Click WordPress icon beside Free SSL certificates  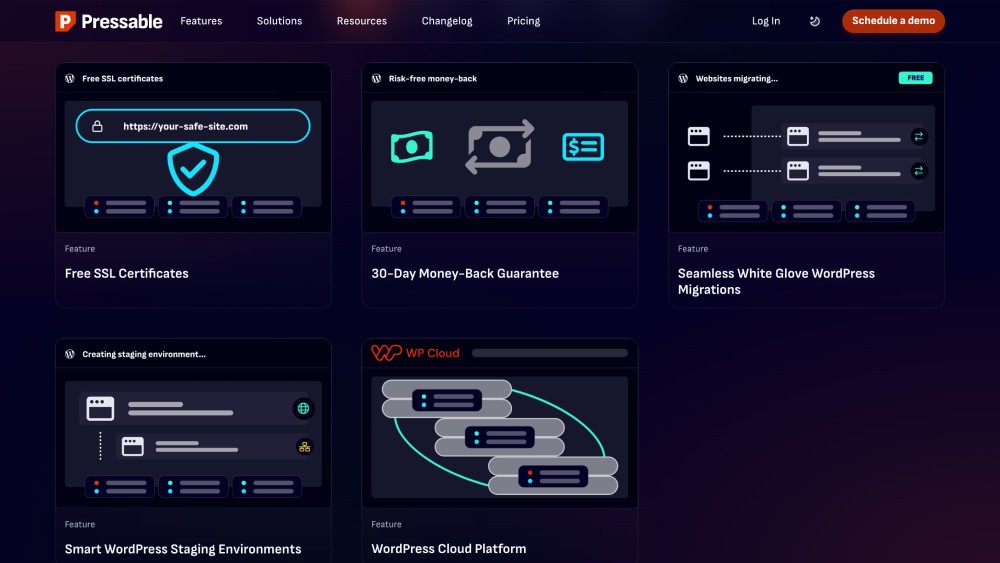click(x=70, y=78)
